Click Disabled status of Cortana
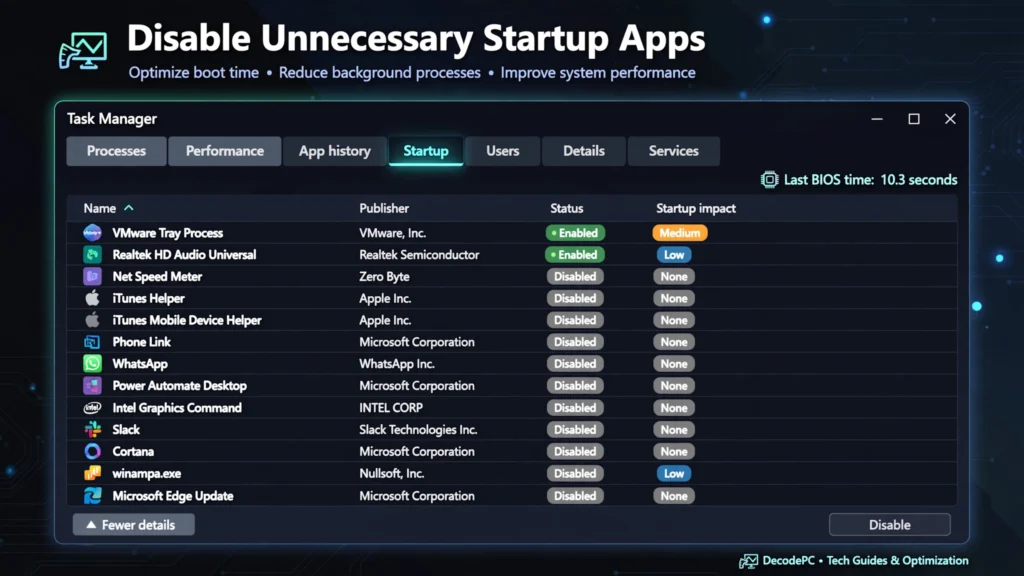Image resolution: width=1024 pixels, height=576 pixels. (x=575, y=451)
